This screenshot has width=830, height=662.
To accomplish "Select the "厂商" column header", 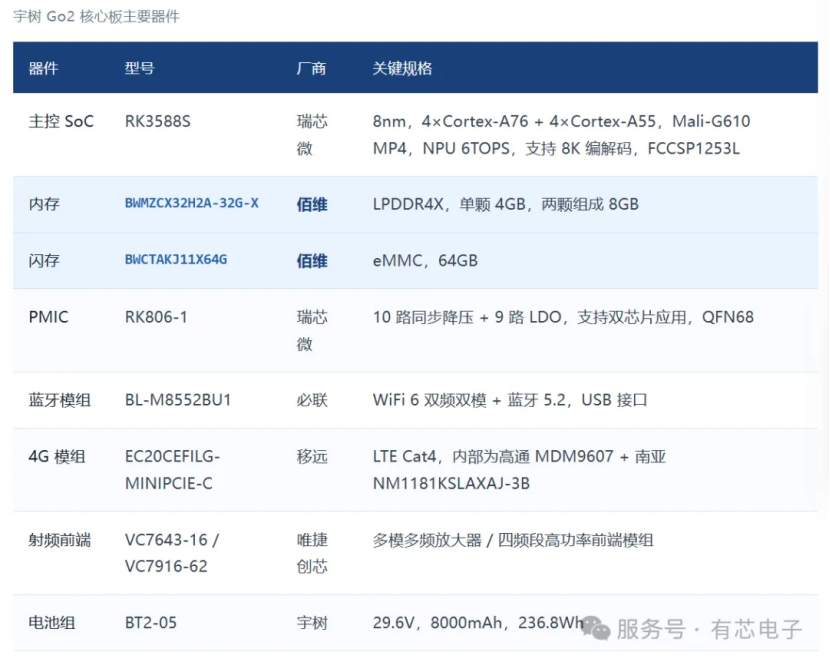I will point(311,68).
